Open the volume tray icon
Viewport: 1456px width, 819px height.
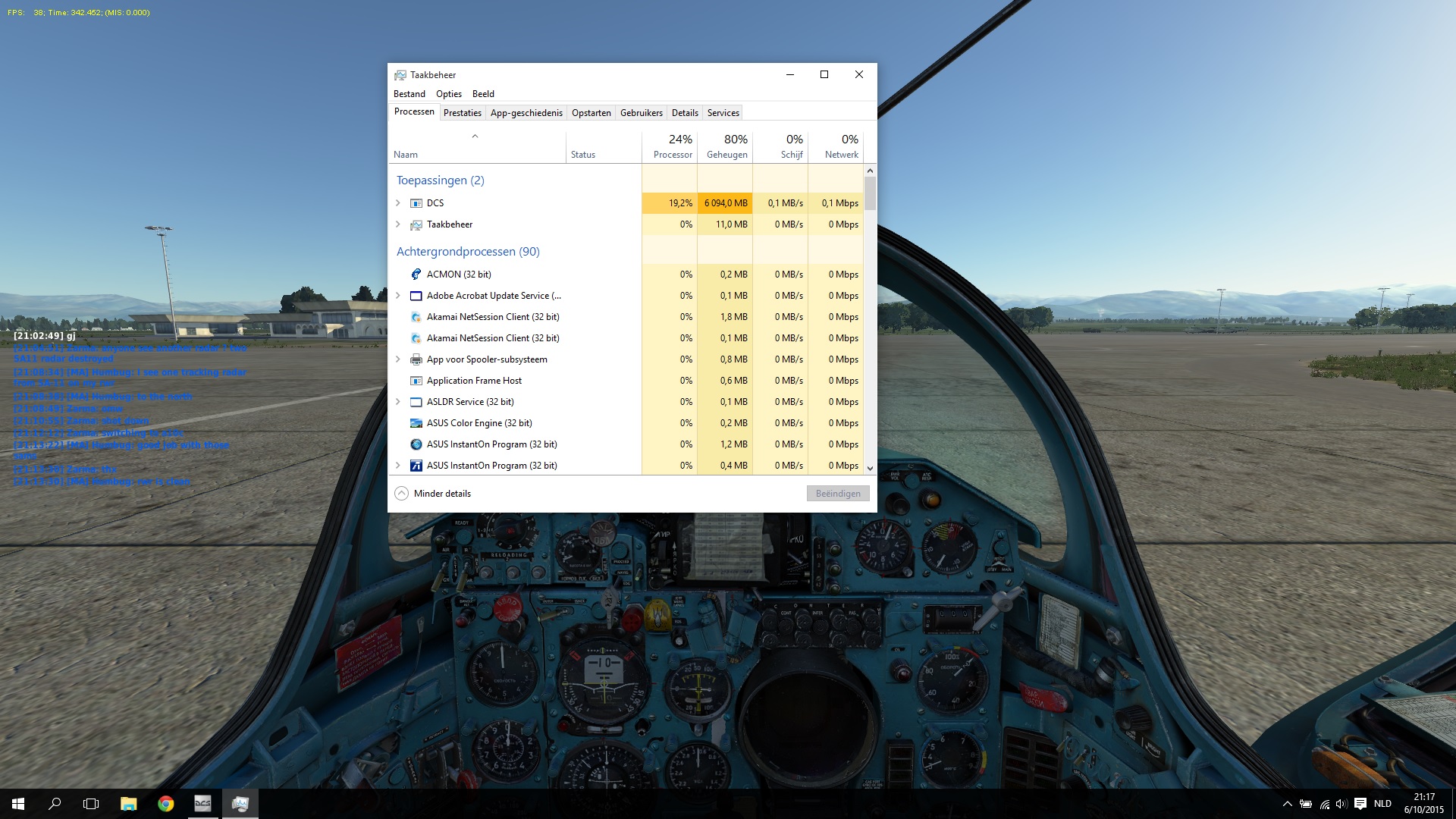1341,804
